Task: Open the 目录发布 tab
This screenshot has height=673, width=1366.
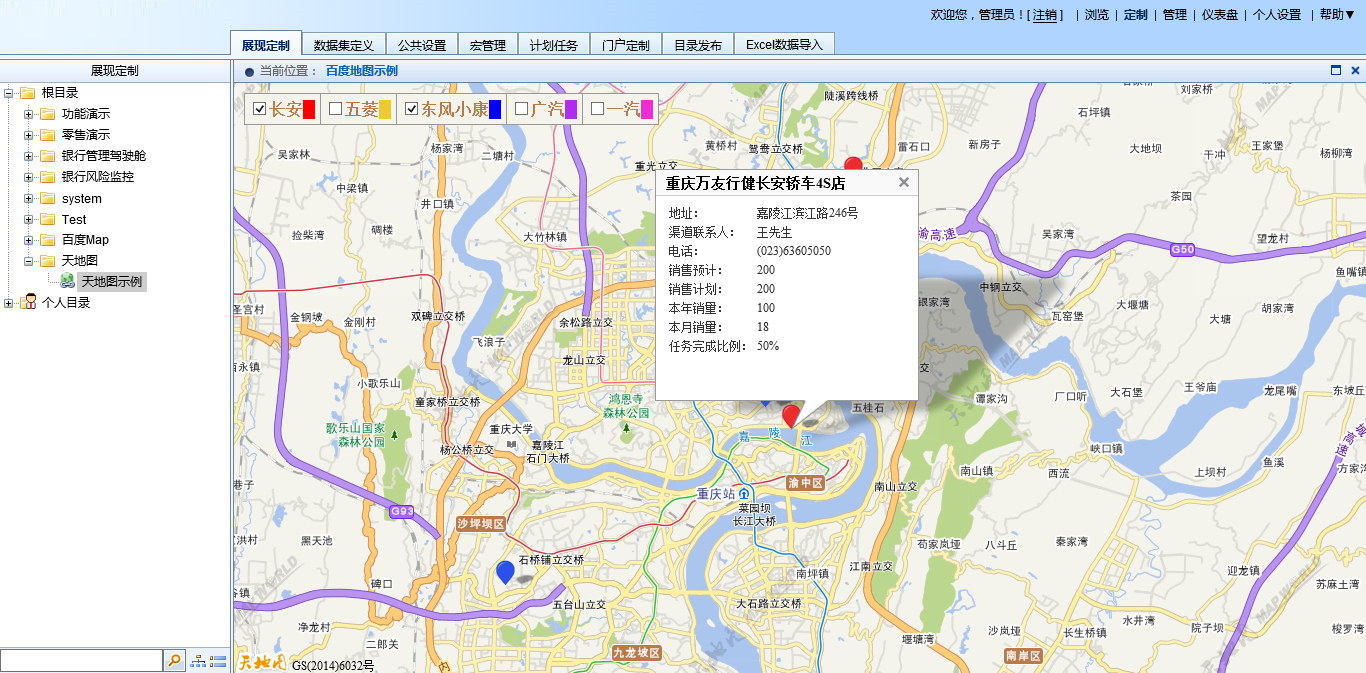Action: [x=698, y=45]
